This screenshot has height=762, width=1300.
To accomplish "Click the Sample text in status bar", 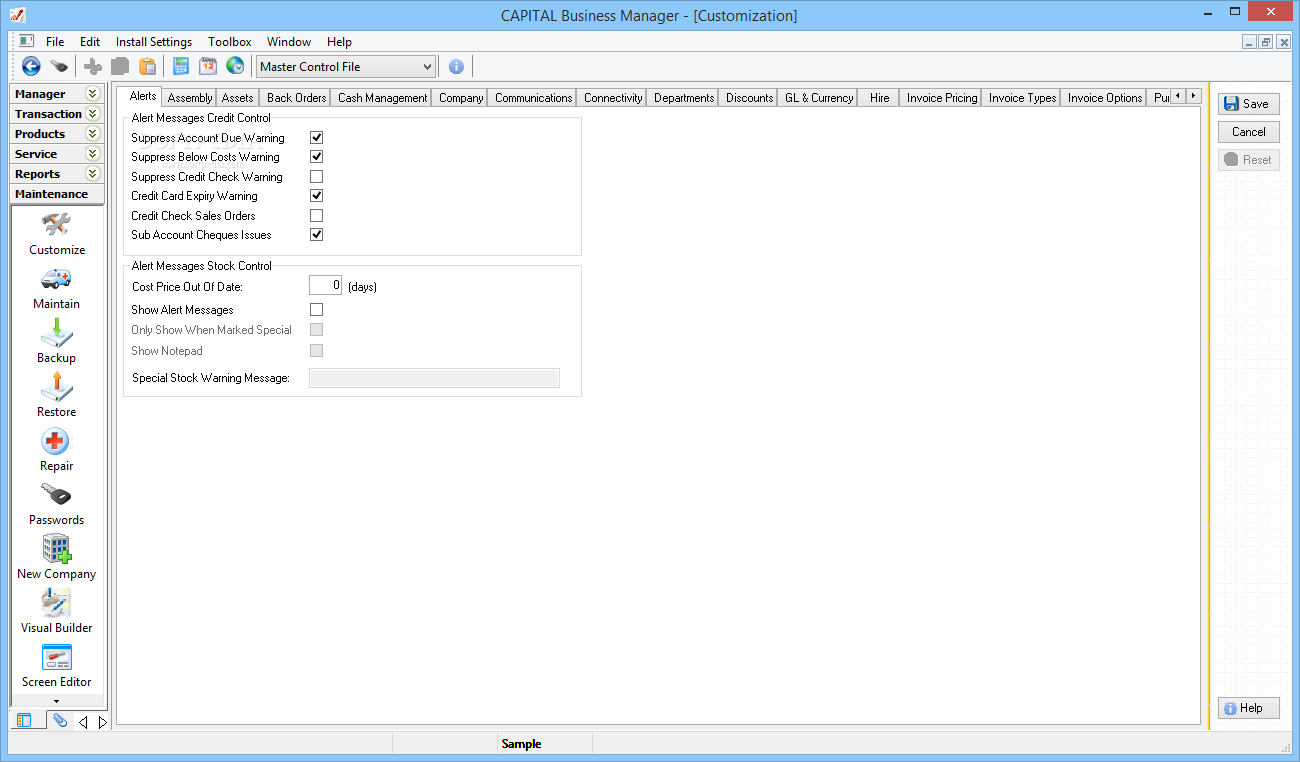I will tap(521, 744).
